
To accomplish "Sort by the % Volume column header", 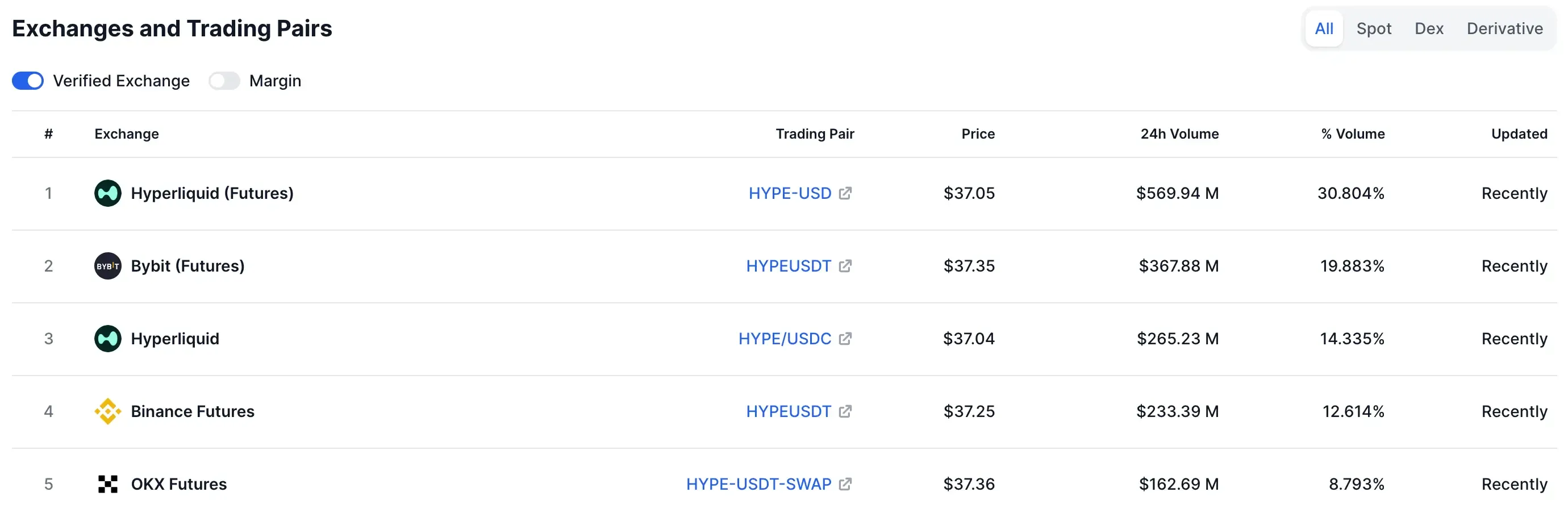I will point(1353,134).
